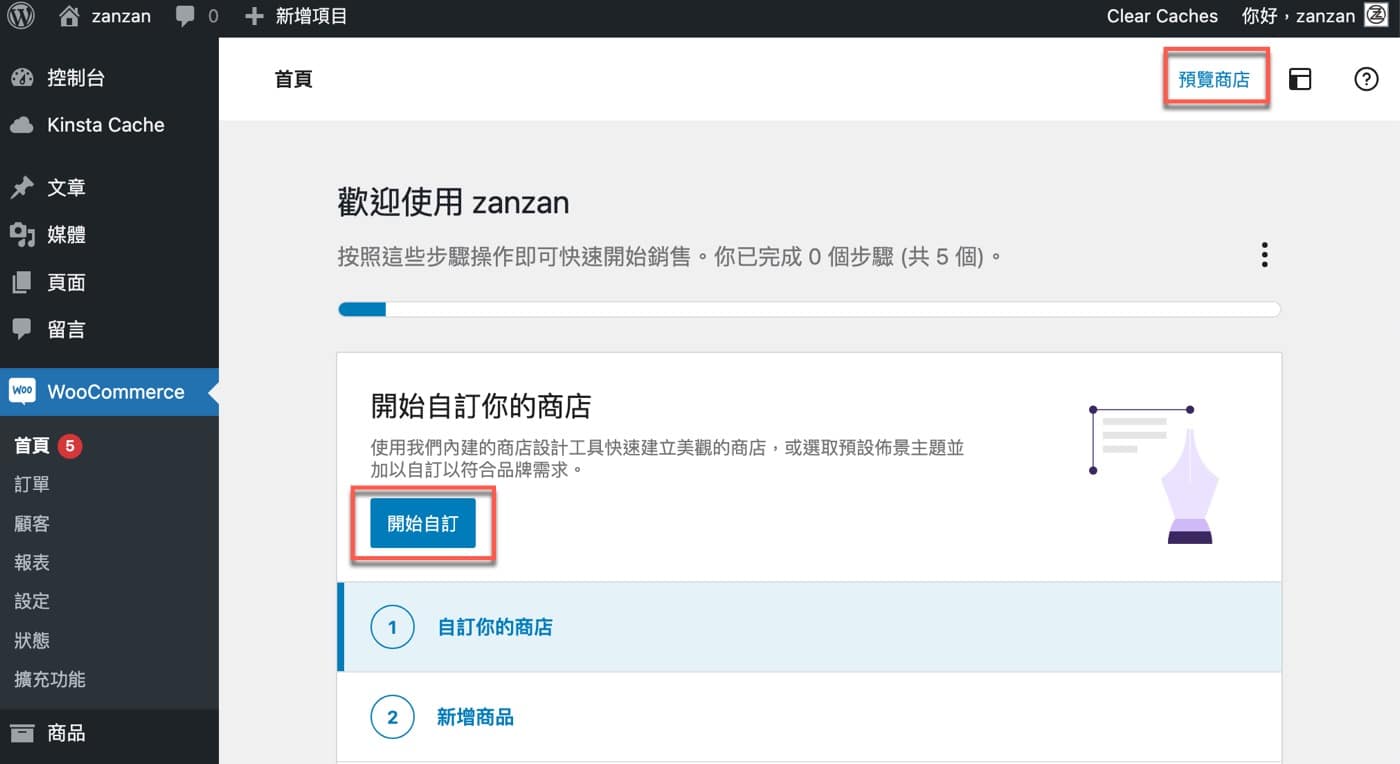The image size is (1400, 764).
Task: Click the 歡迎使用 zanzan heading
Action: (454, 203)
